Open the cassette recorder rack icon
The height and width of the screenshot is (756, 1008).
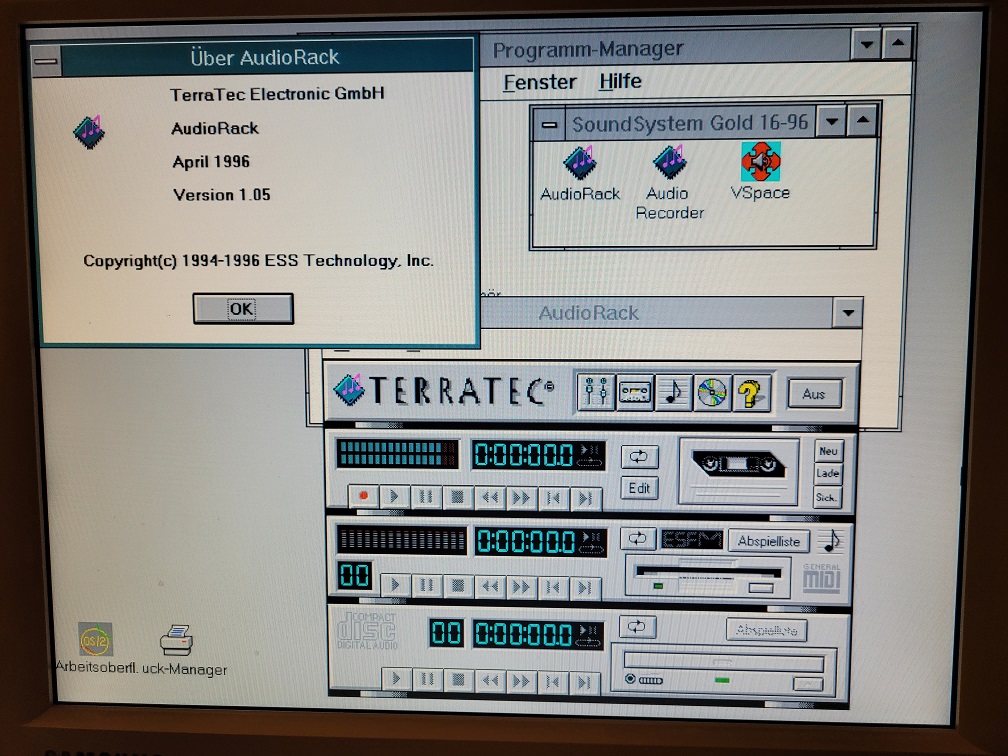pyautogui.click(x=634, y=392)
